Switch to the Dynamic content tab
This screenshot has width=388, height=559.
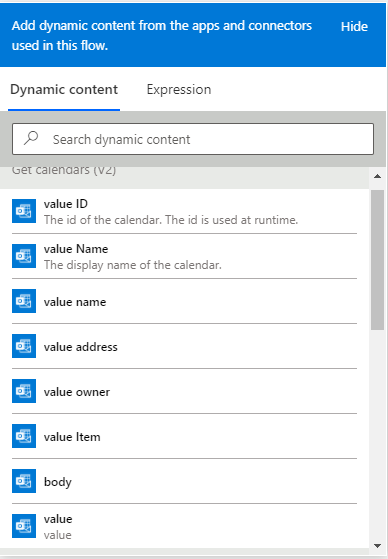pos(64,89)
